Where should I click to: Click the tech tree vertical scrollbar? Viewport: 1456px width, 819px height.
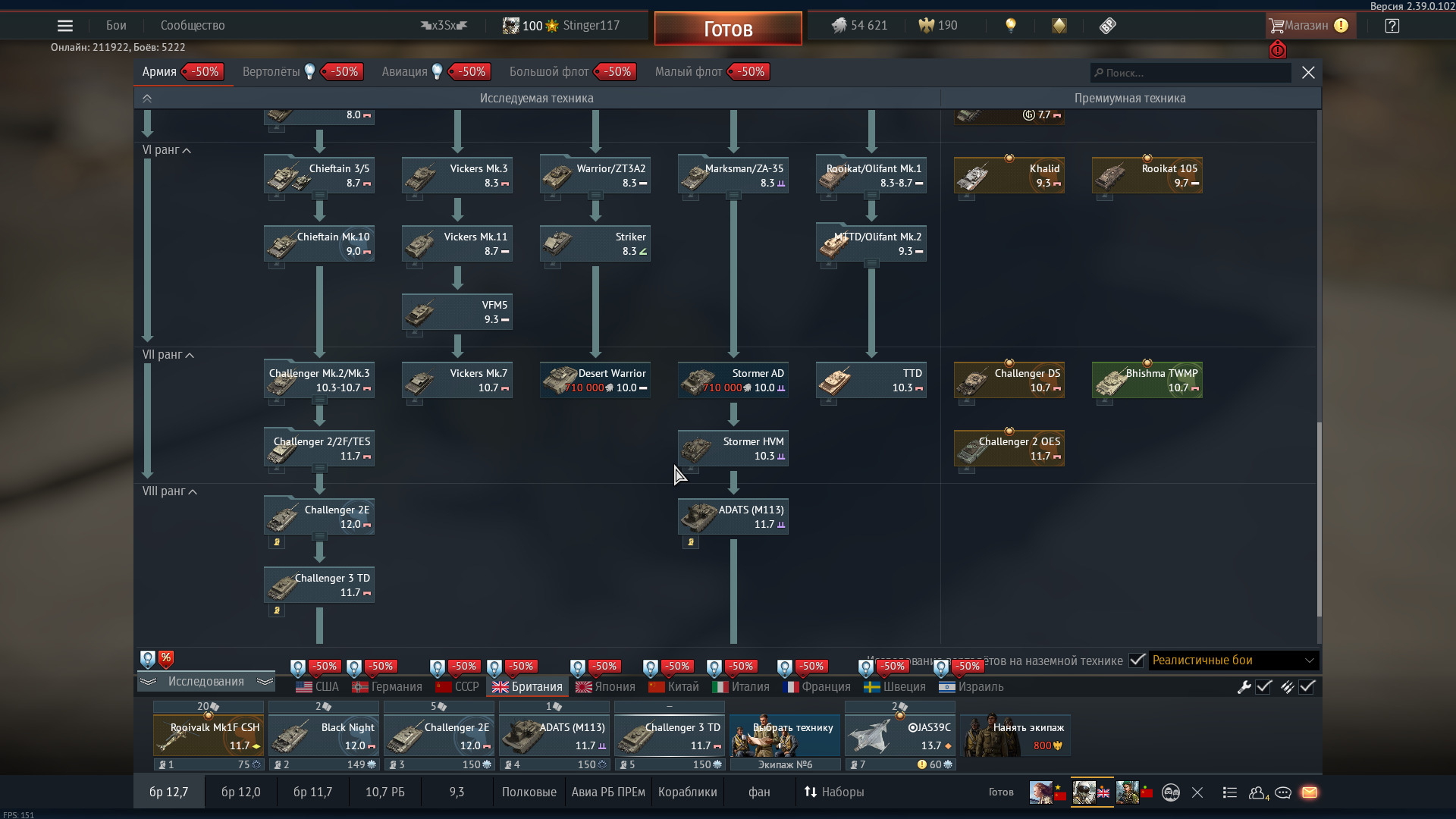pos(1319,519)
